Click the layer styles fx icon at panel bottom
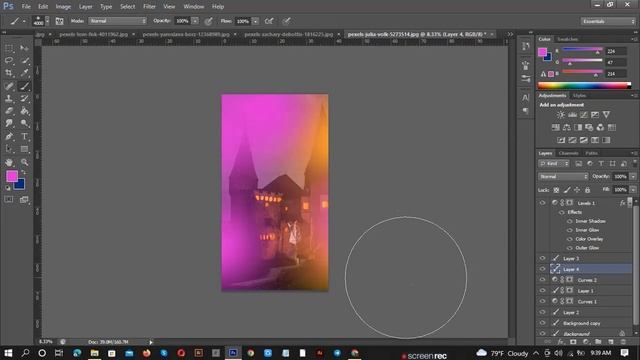640x360 pixels. pos(560,342)
